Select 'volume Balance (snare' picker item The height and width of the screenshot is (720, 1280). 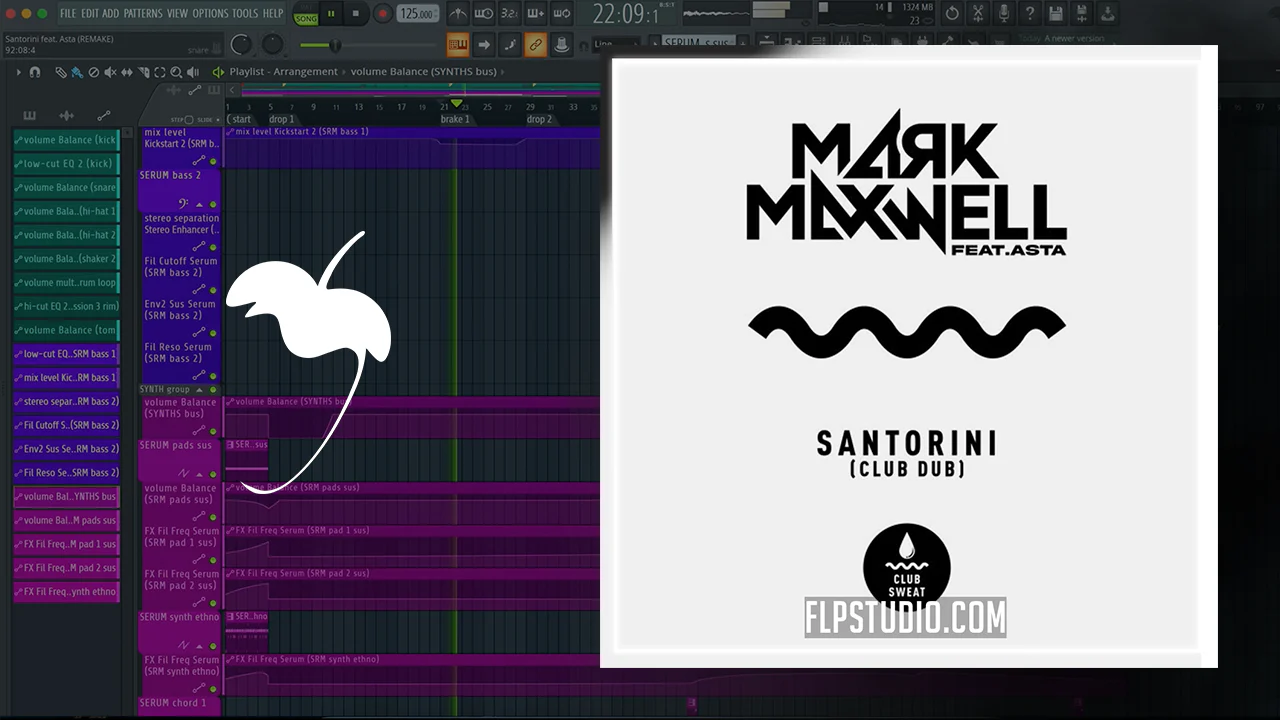(66, 188)
